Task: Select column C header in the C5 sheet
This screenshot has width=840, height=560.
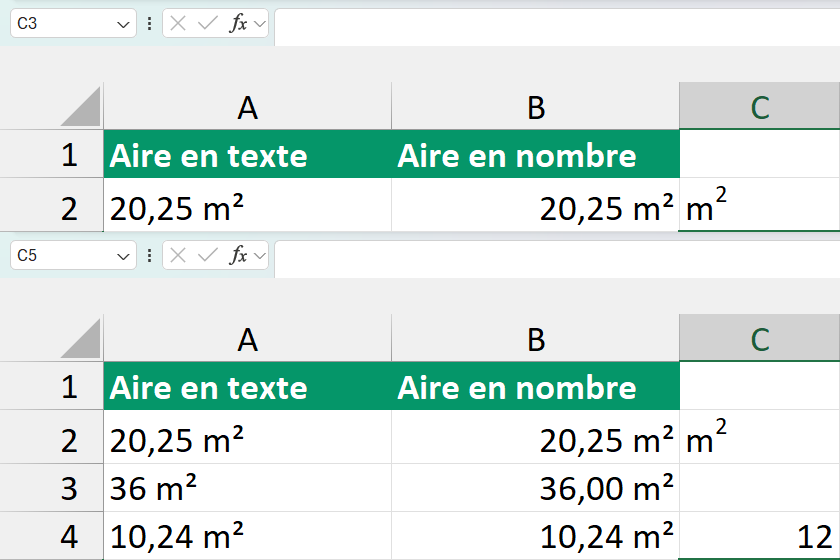Action: [760, 339]
